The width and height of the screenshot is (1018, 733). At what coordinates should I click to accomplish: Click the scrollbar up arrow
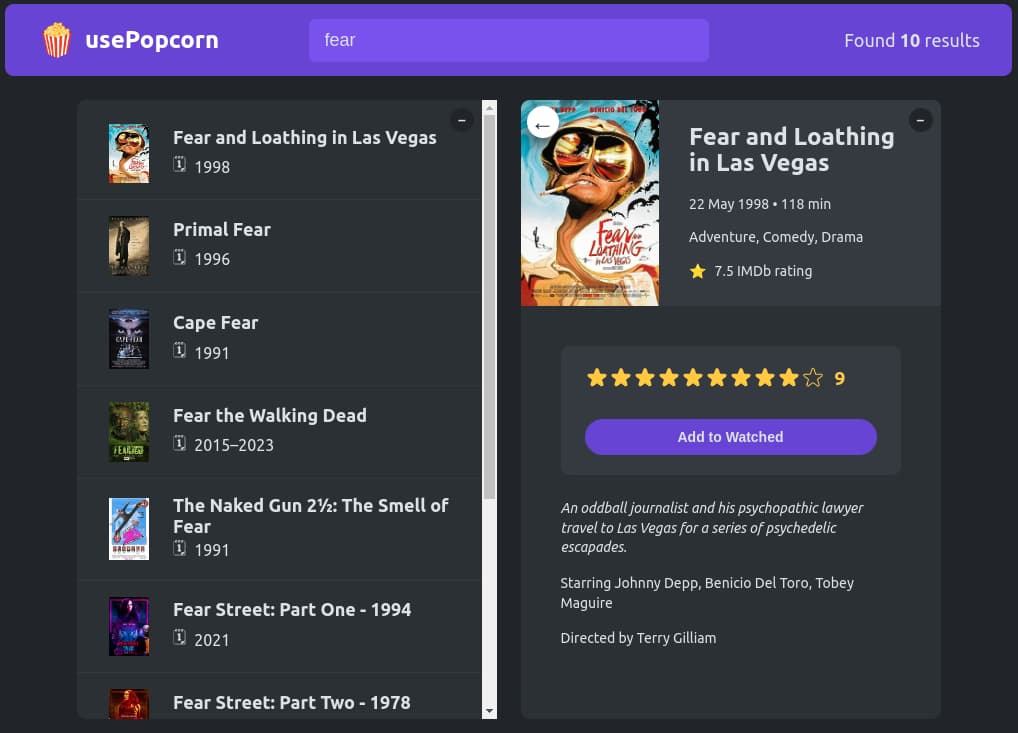tap(490, 107)
